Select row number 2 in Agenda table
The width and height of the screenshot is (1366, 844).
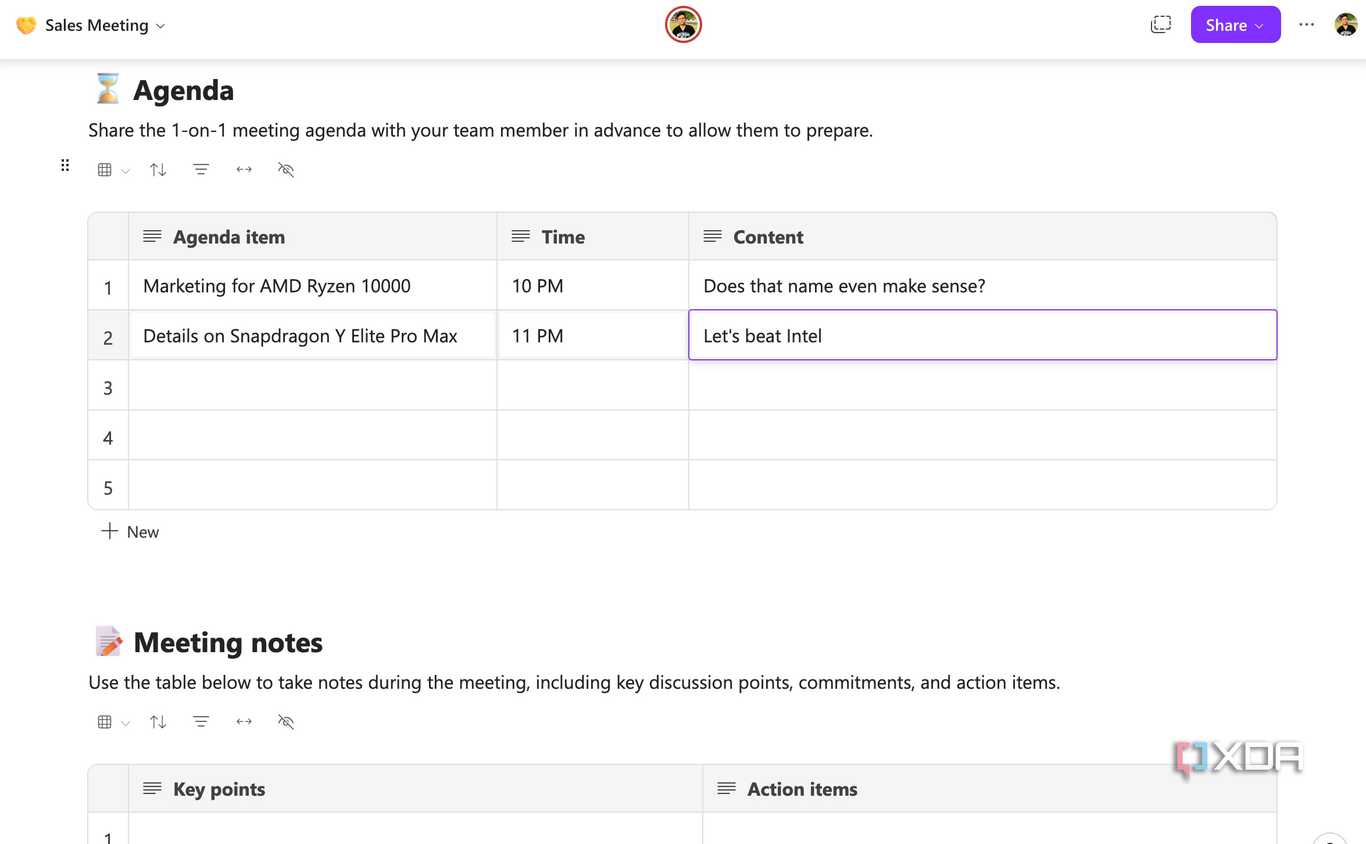(x=108, y=338)
